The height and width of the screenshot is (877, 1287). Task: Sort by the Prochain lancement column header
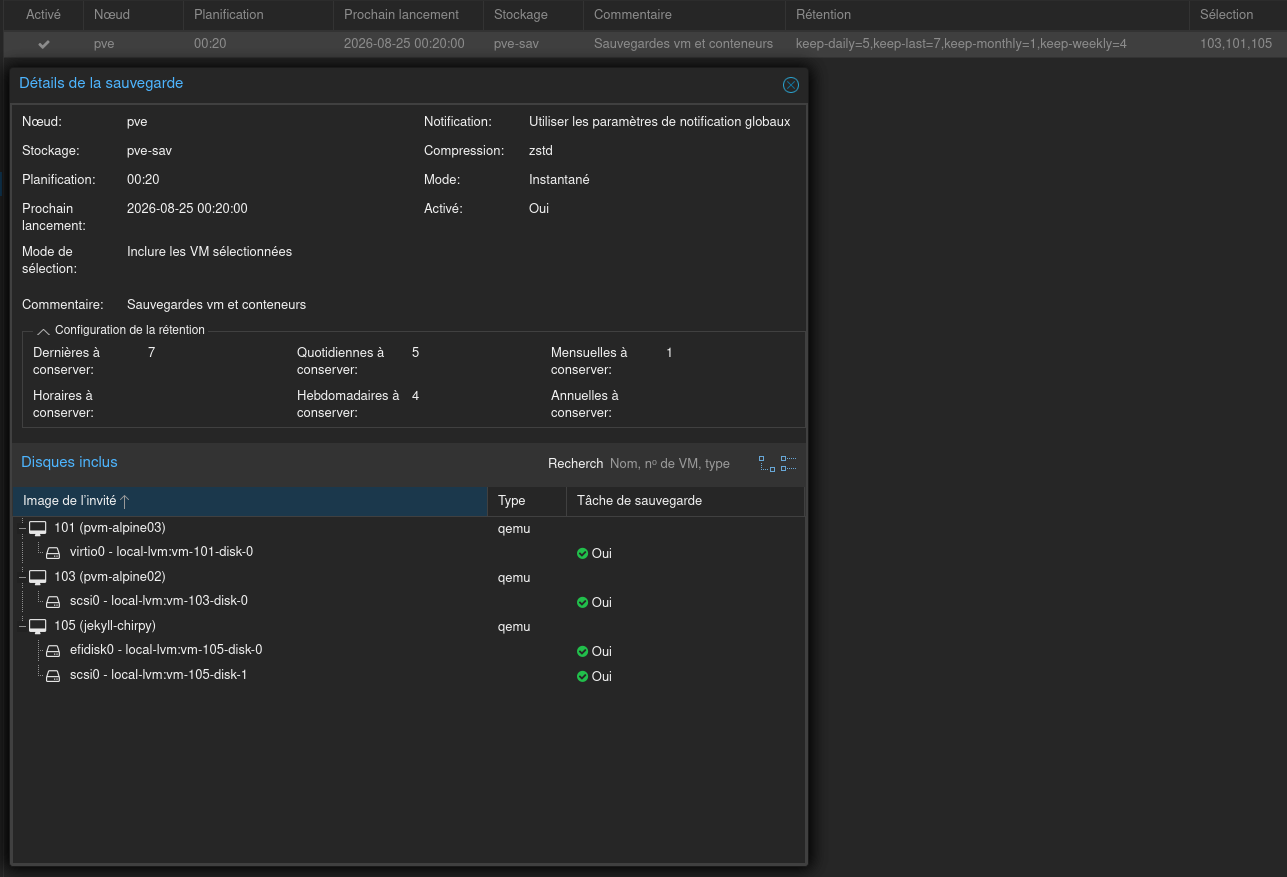[408, 15]
